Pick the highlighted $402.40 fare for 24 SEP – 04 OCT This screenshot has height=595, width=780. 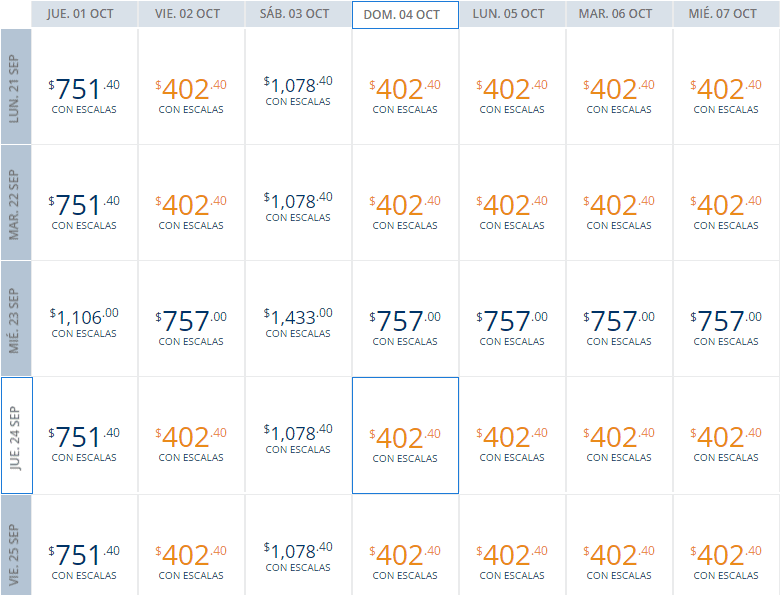click(405, 435)
